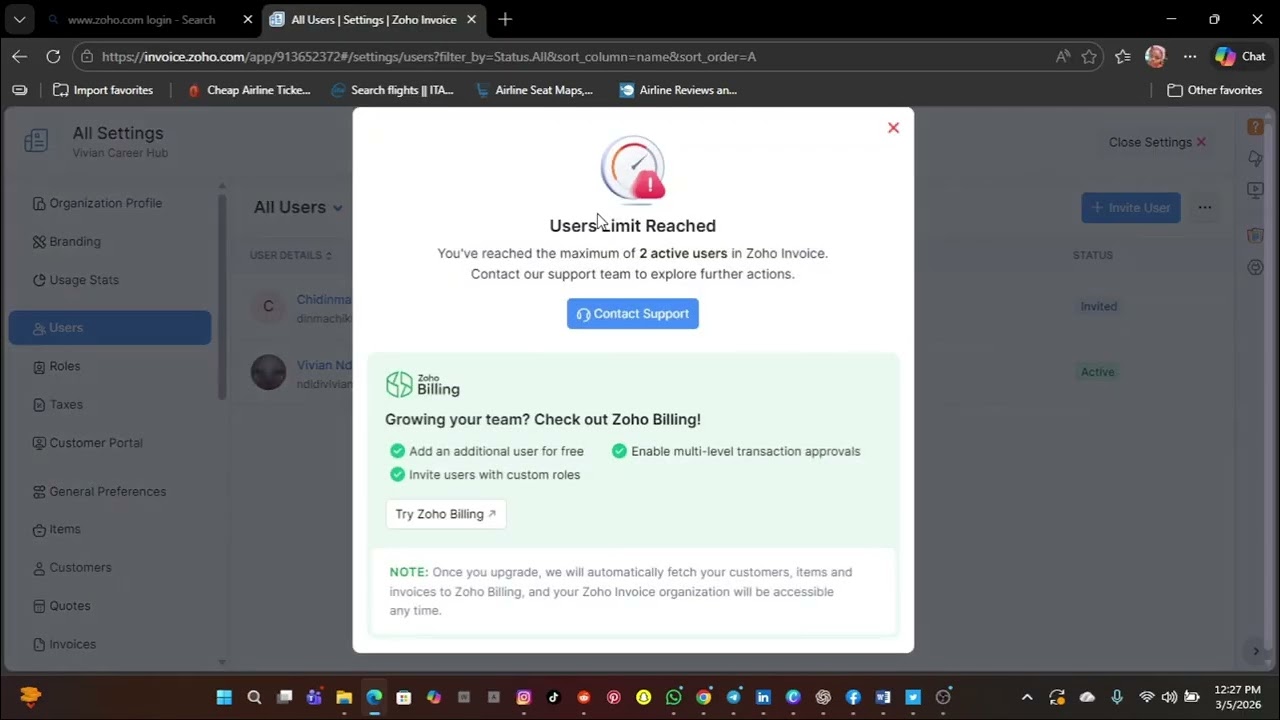
Task: Open Copilot Chat
Action: click(1240, 57)
